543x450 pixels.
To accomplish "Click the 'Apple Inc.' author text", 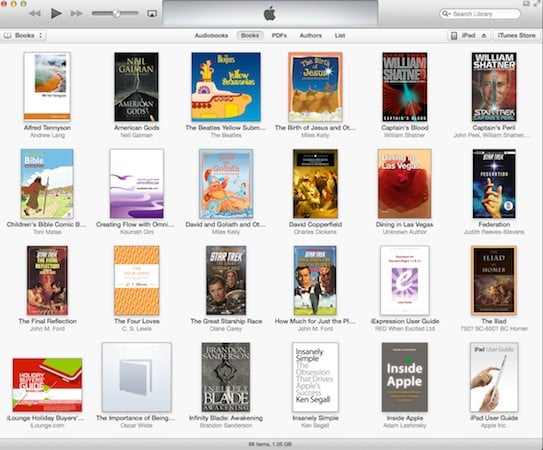I will 494,425.
